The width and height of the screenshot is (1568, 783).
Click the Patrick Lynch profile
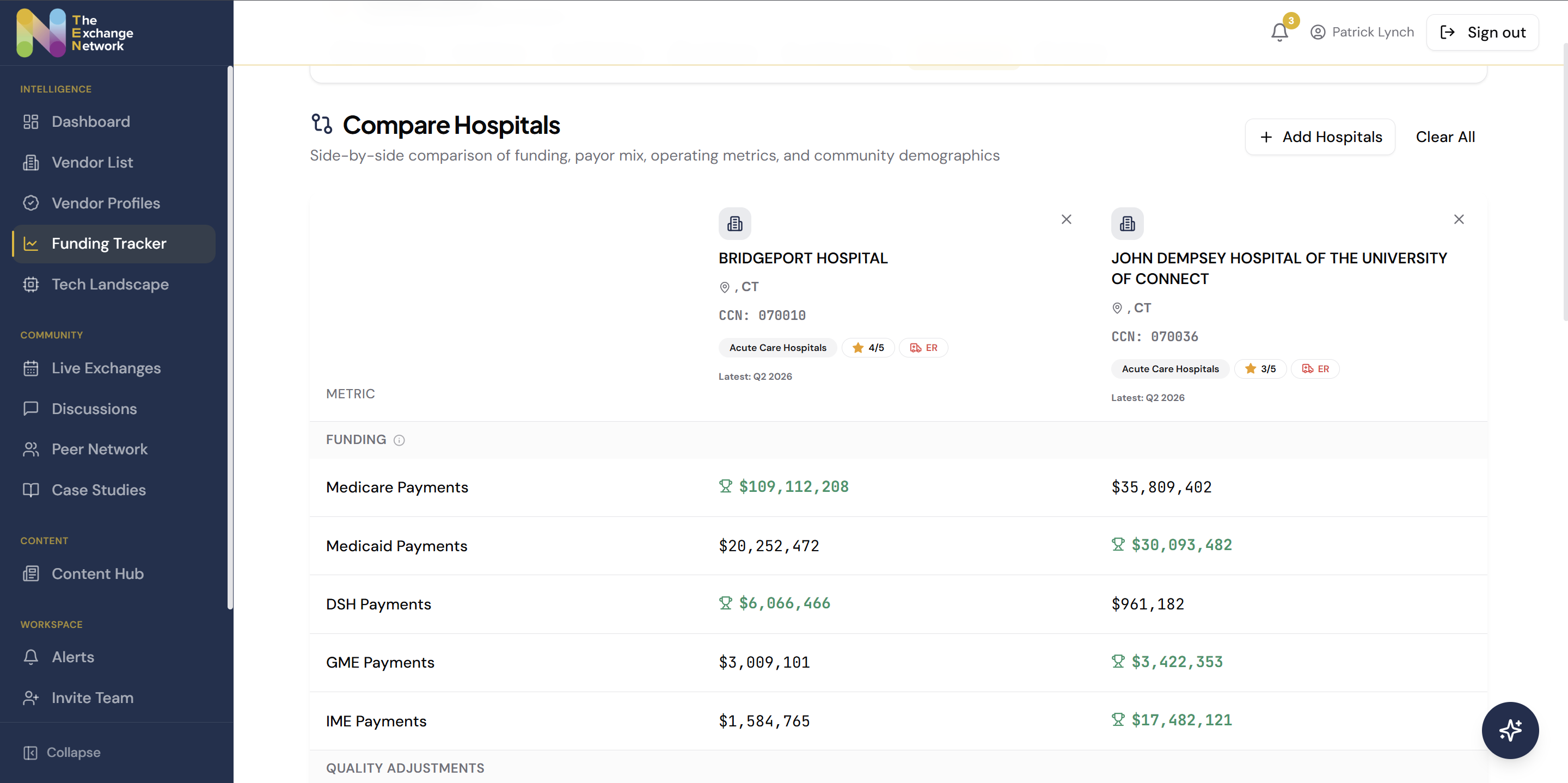click(1362, 32)
